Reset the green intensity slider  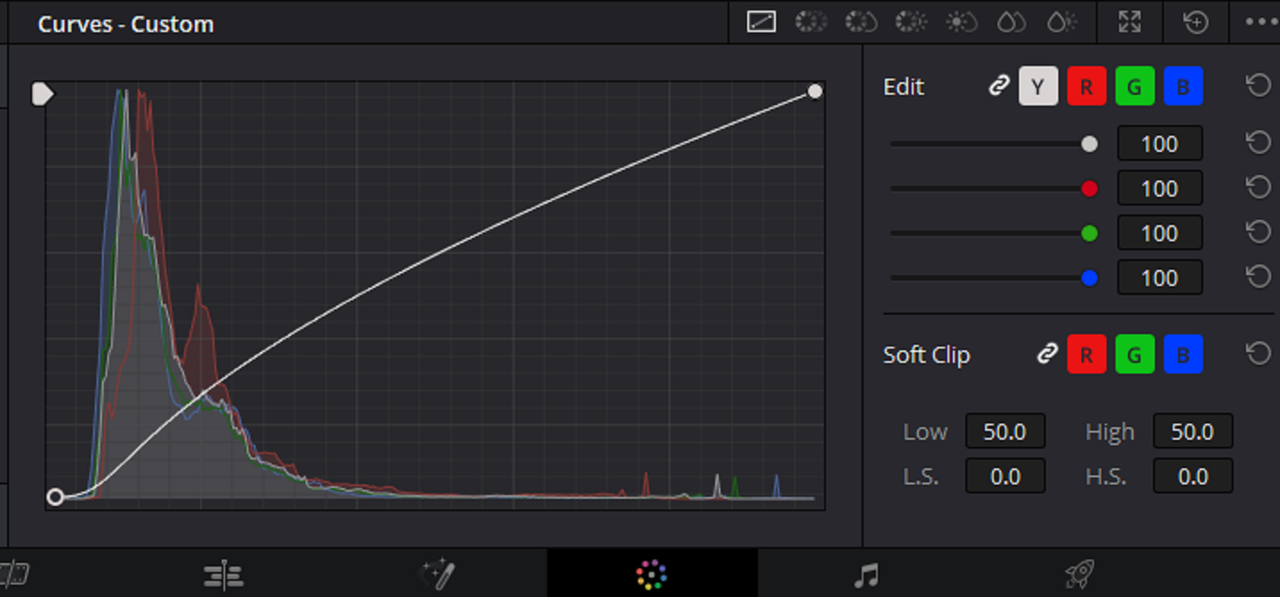pos(1258,232)
